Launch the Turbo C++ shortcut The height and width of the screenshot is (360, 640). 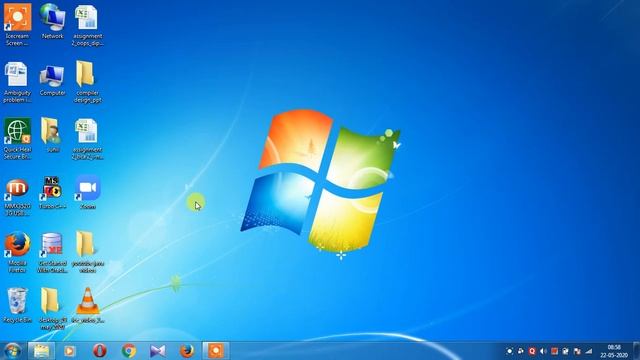52,193
